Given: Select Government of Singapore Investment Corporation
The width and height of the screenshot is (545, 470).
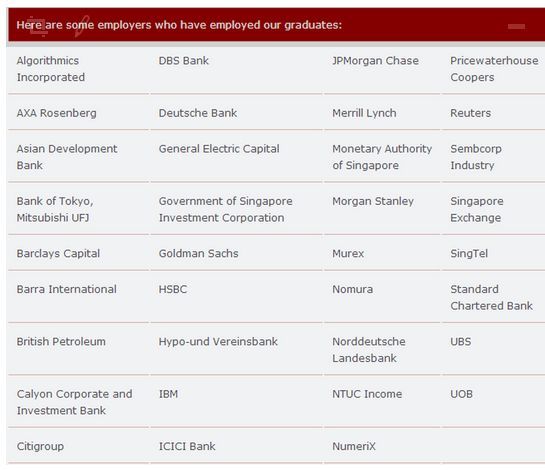Looking at the screenshot, I should click(x=226, y=209).
